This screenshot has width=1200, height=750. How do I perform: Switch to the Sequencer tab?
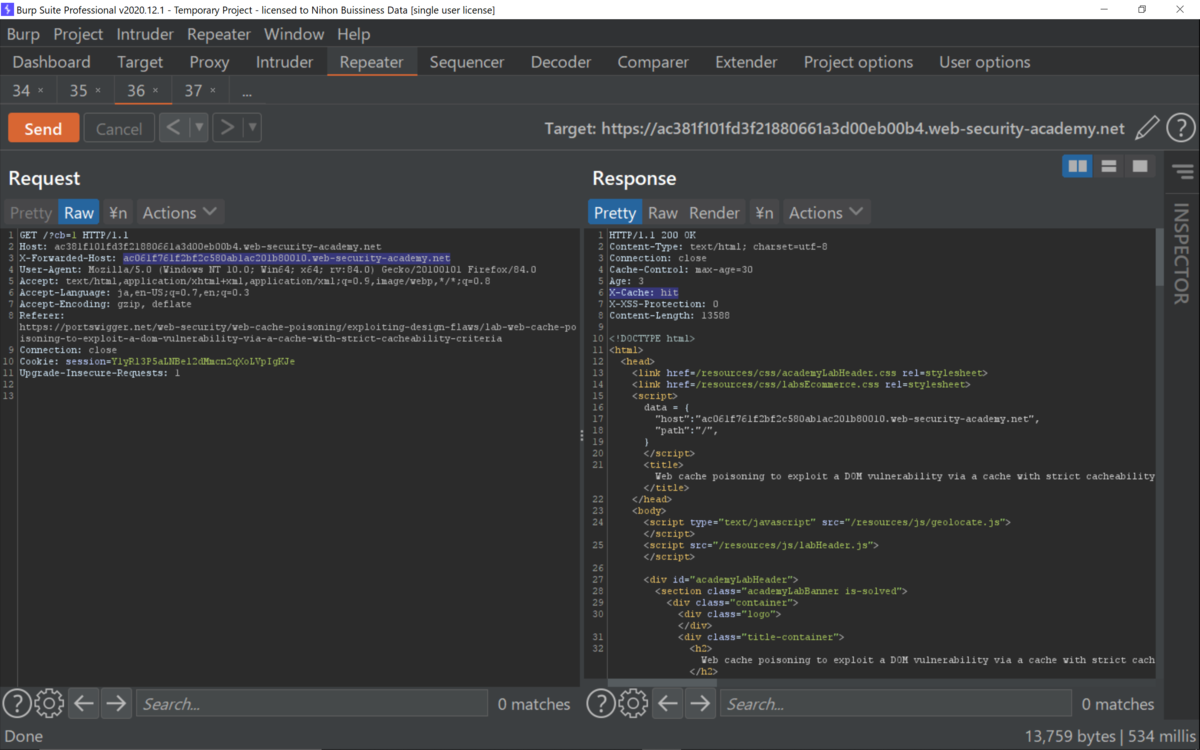[x=467, y=62]
